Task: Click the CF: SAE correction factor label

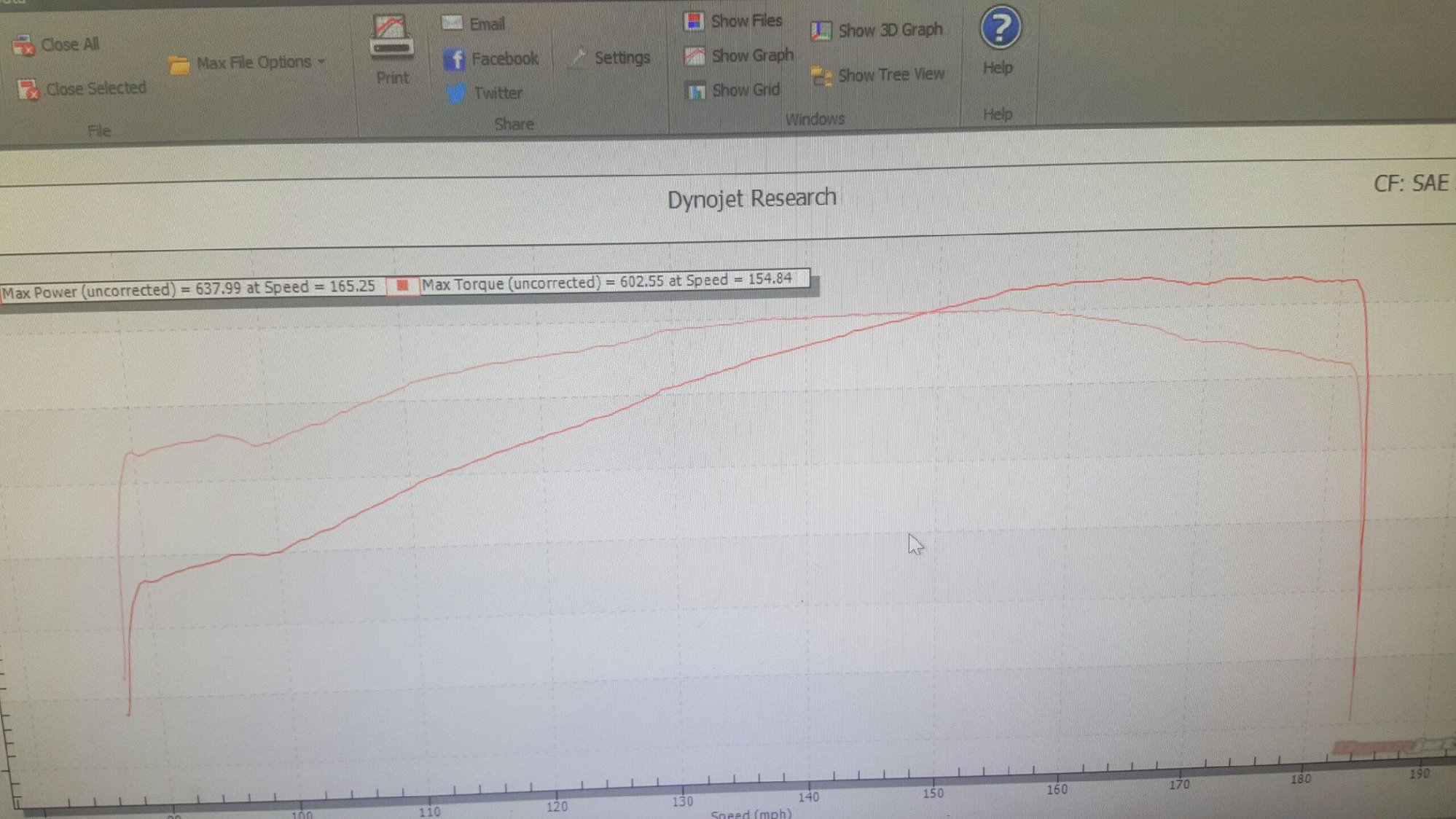Action: (1411, 183)
